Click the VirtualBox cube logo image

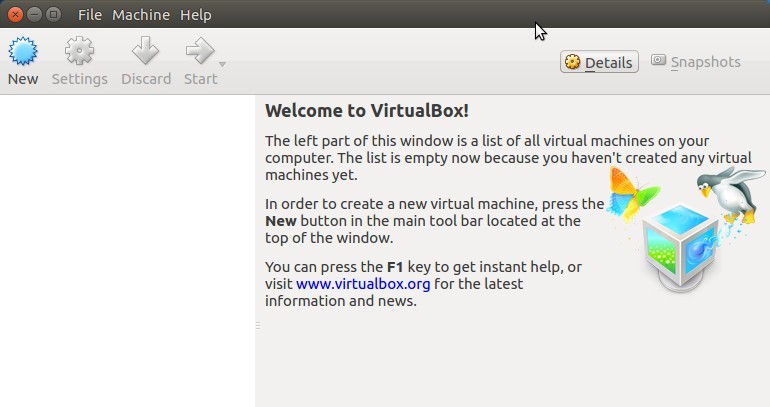pyautogui.click(x=681, y=248)
